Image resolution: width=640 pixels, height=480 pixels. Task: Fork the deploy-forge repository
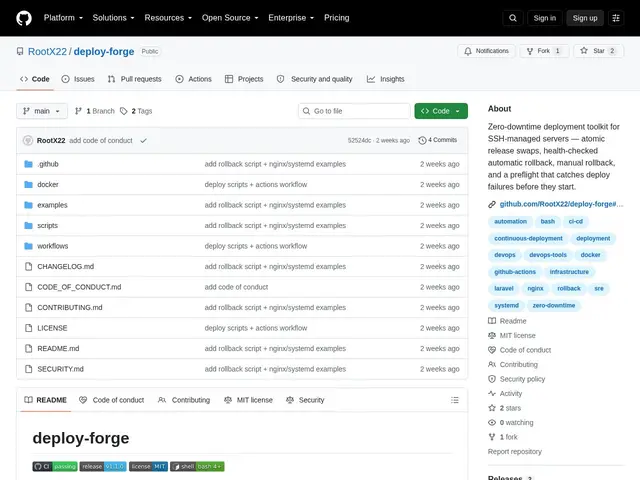pos(544,51)
